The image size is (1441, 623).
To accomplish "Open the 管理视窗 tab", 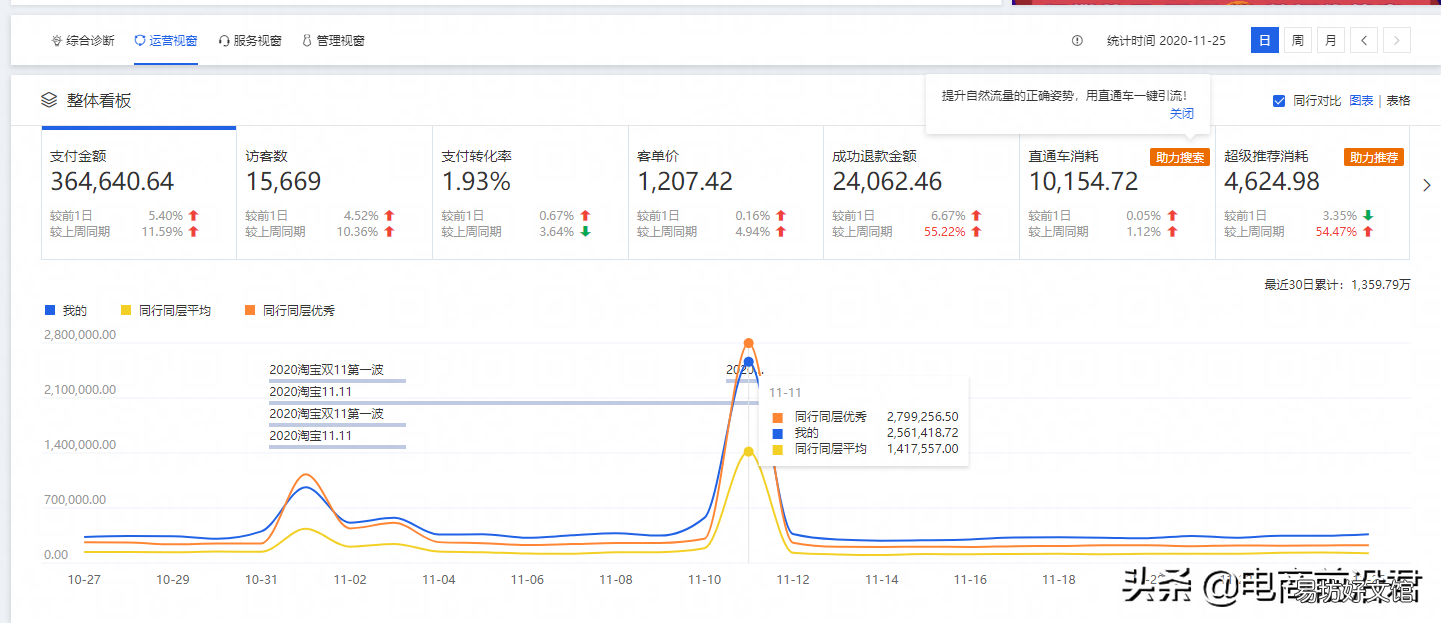I will (x=333, y=41).
